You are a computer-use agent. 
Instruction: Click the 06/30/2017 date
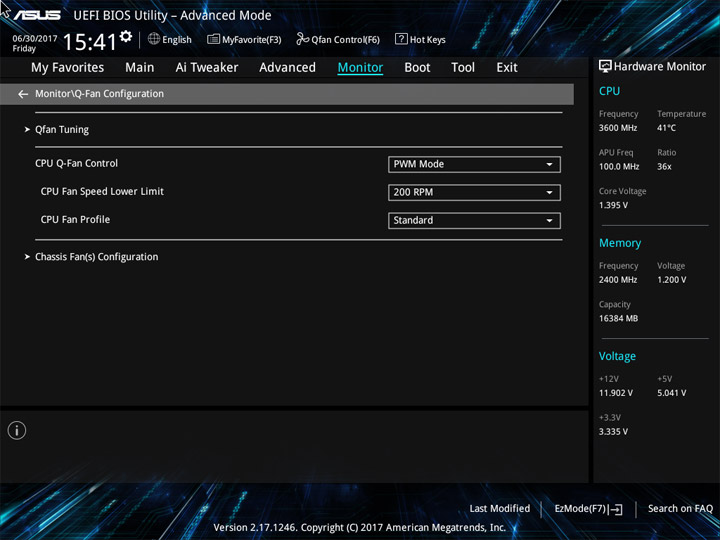point(35,39)
